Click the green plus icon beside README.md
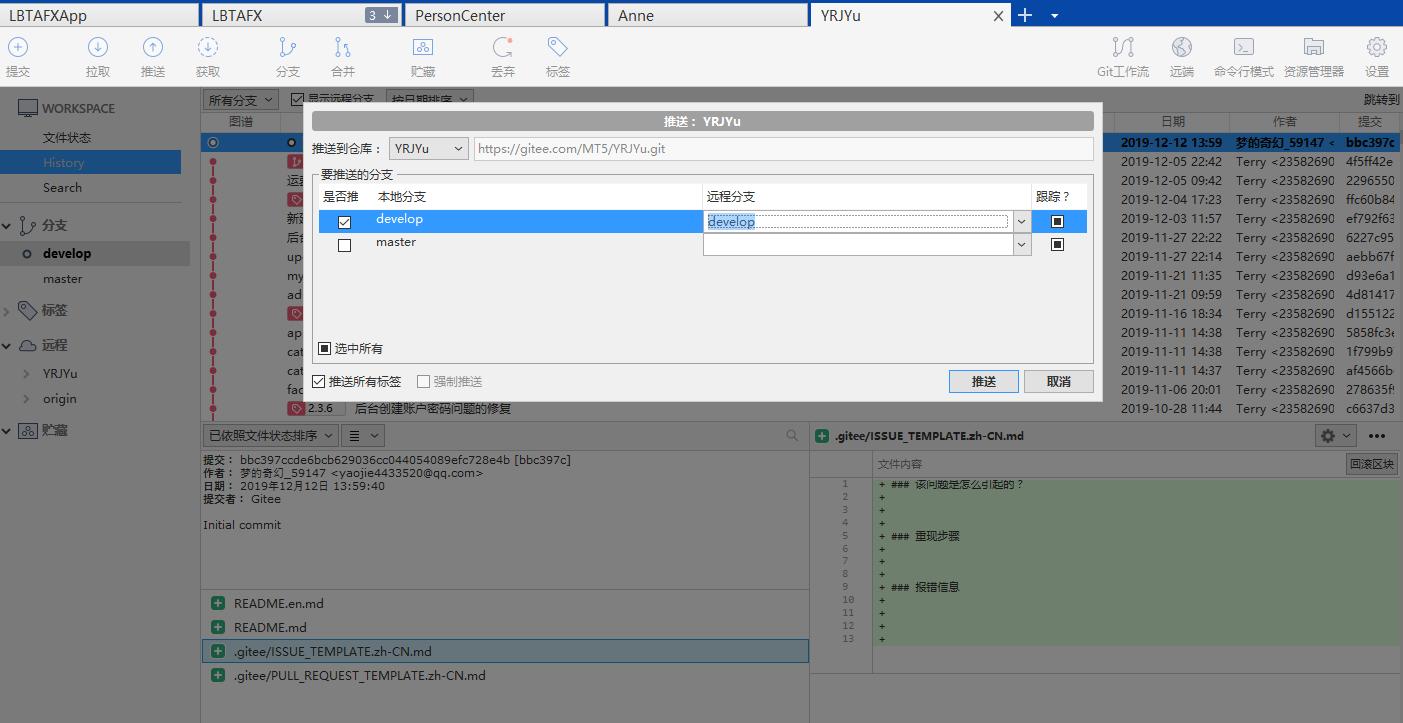Image resolution: width=1403 pixels, height=723 pixels. [217, 627]
